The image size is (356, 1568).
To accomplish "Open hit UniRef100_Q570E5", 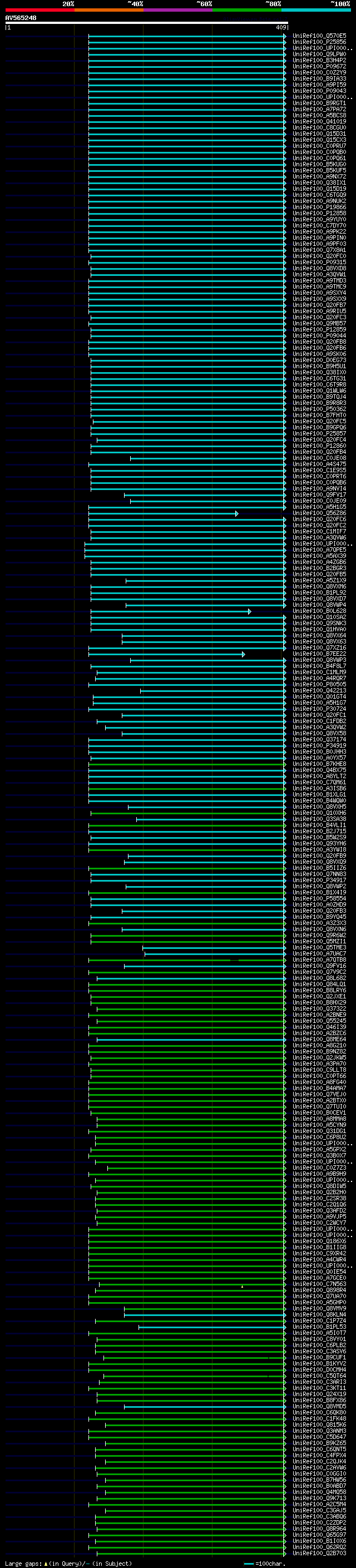I will click(x=319, y=36).
